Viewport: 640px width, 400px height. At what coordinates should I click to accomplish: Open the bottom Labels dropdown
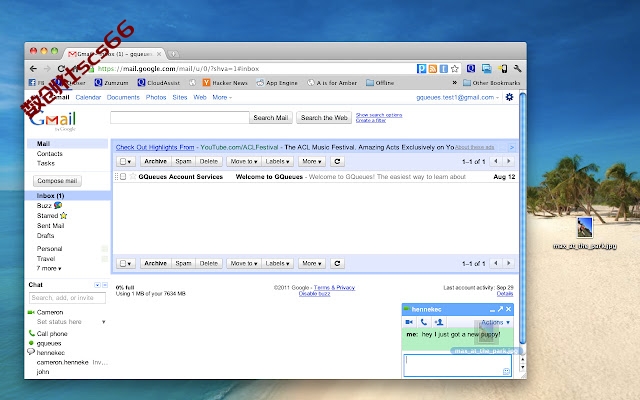pos(278,263)
